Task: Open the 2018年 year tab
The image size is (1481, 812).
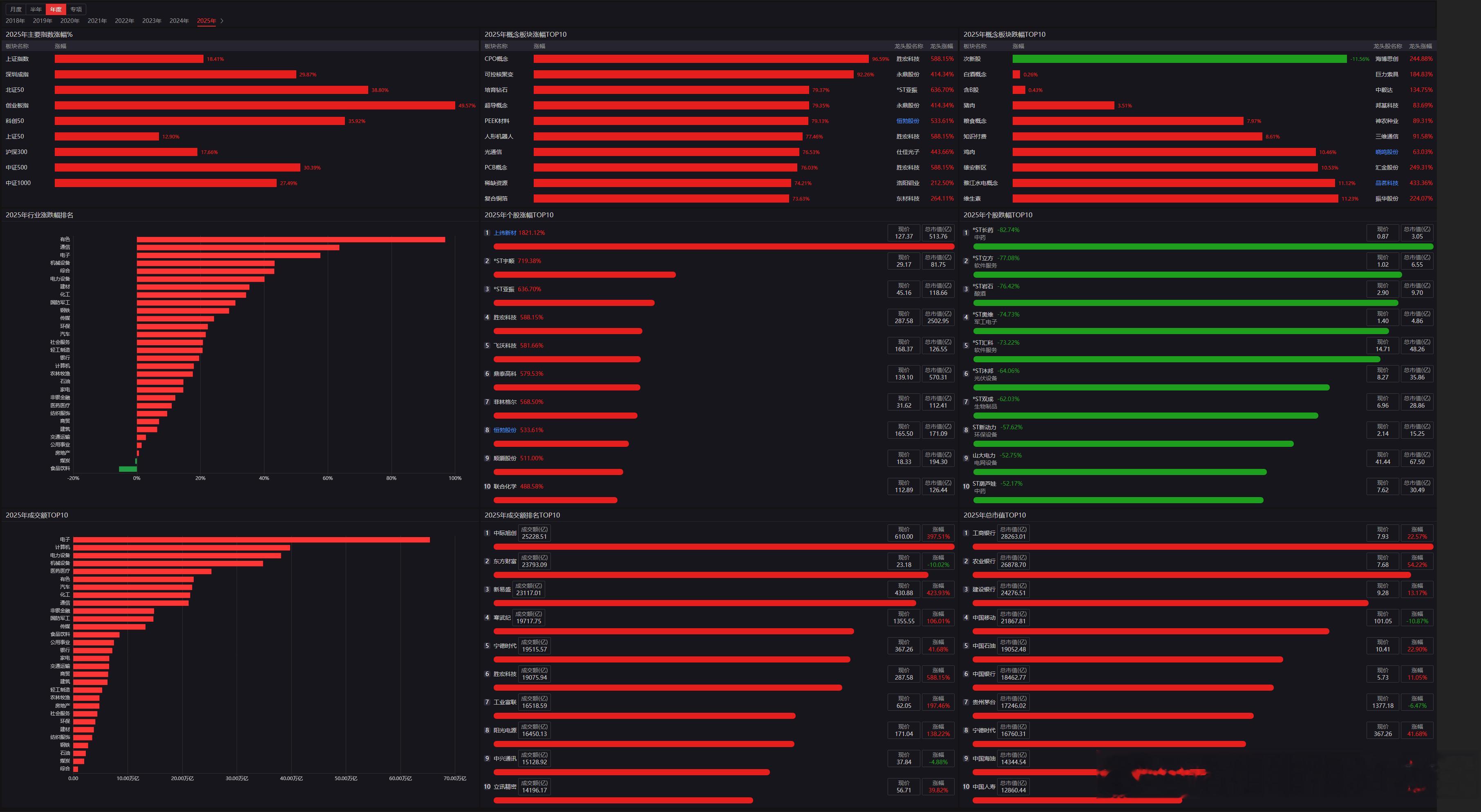Action: click(x=15, y=21)
